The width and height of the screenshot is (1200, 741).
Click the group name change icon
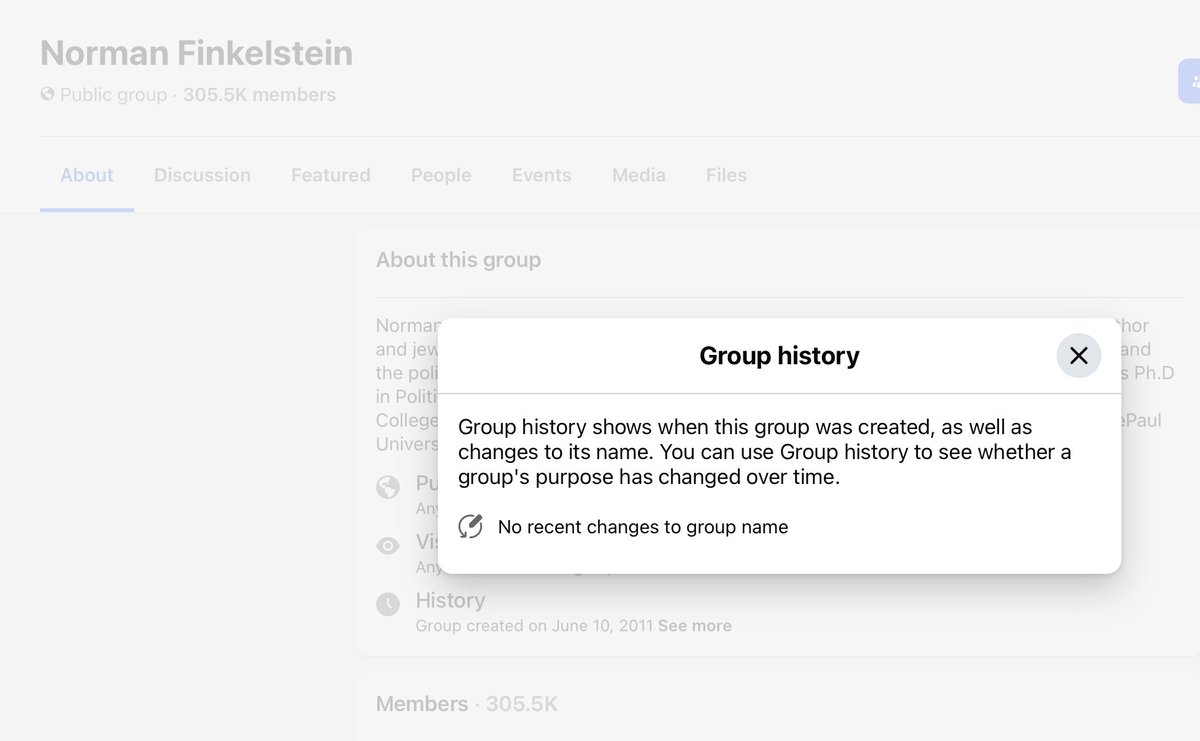point(470,527)
